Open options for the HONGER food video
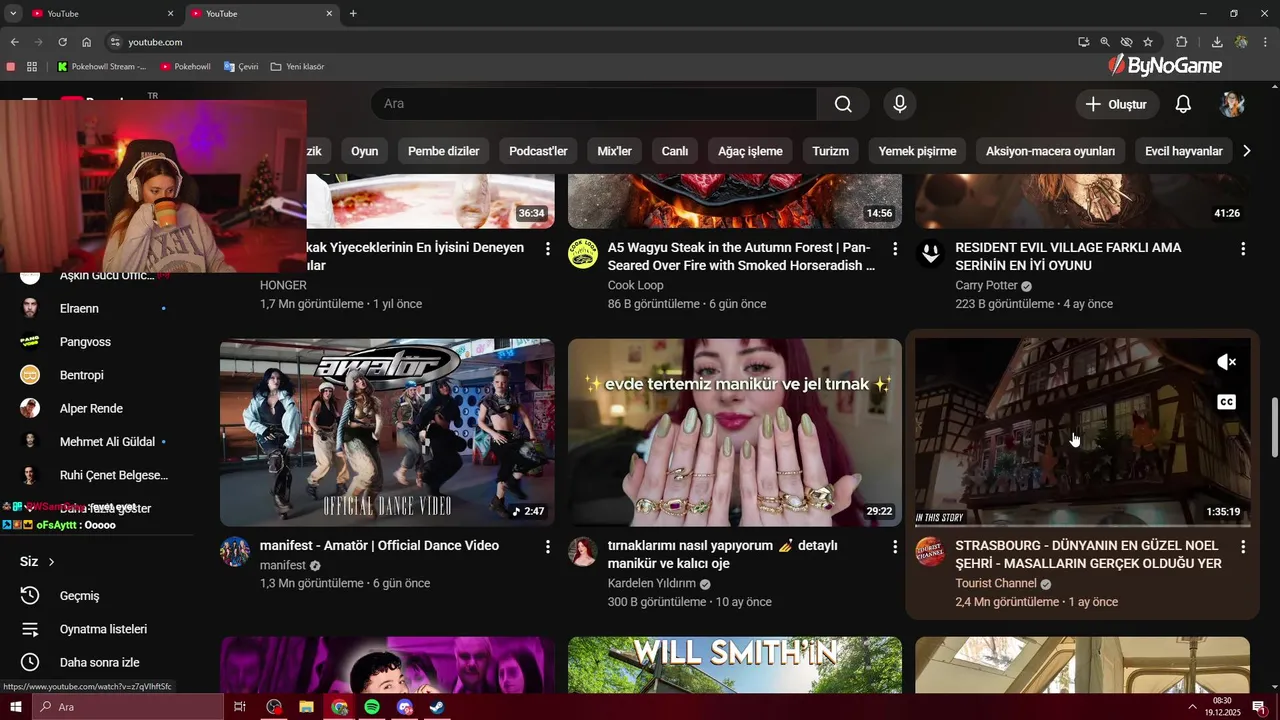Viewport: 1280px width, 720px height. (x=547, y=248)
